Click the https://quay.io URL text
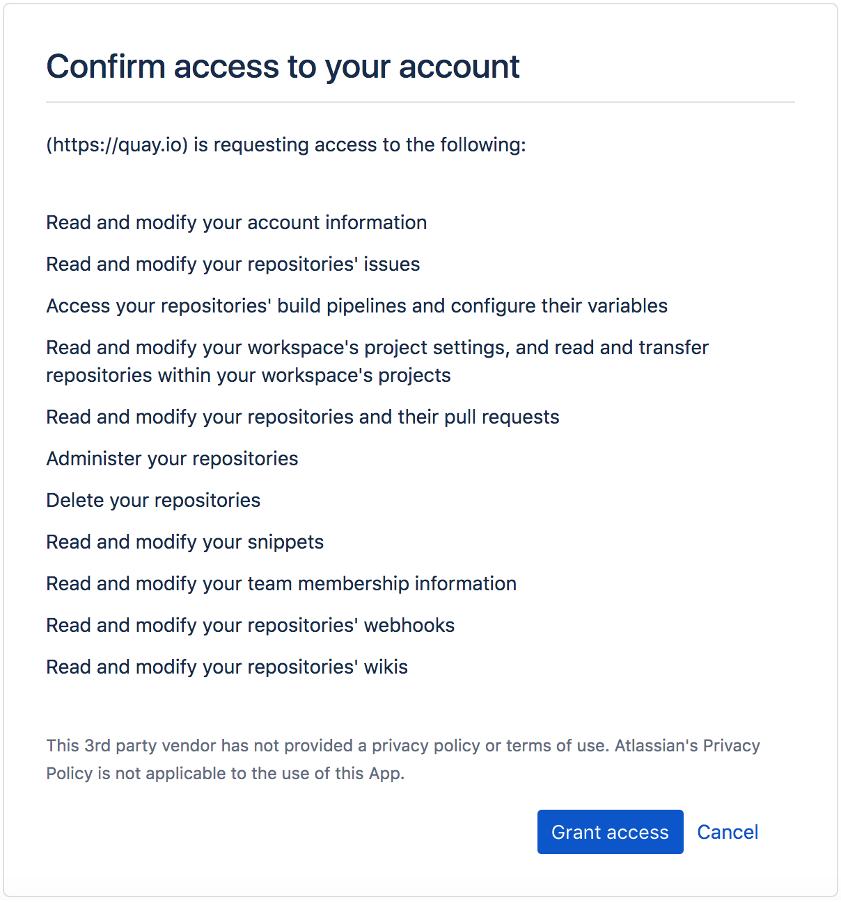This screenshot has height=902, width=841. (x=118, y=145)
